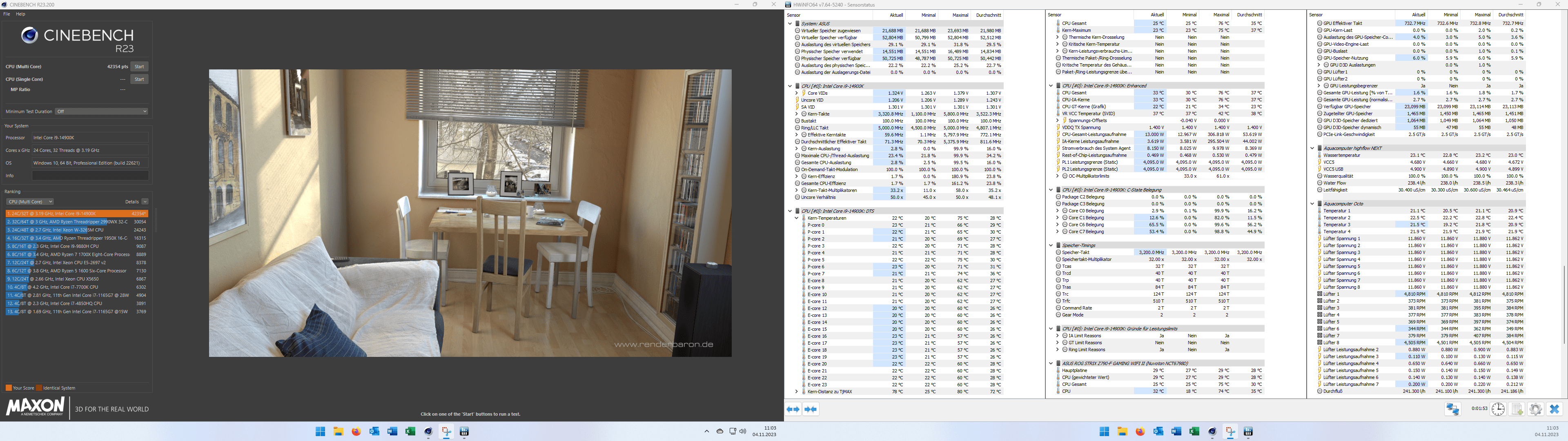
Task: Click the empty Info input field
Action: coord(90,176)
